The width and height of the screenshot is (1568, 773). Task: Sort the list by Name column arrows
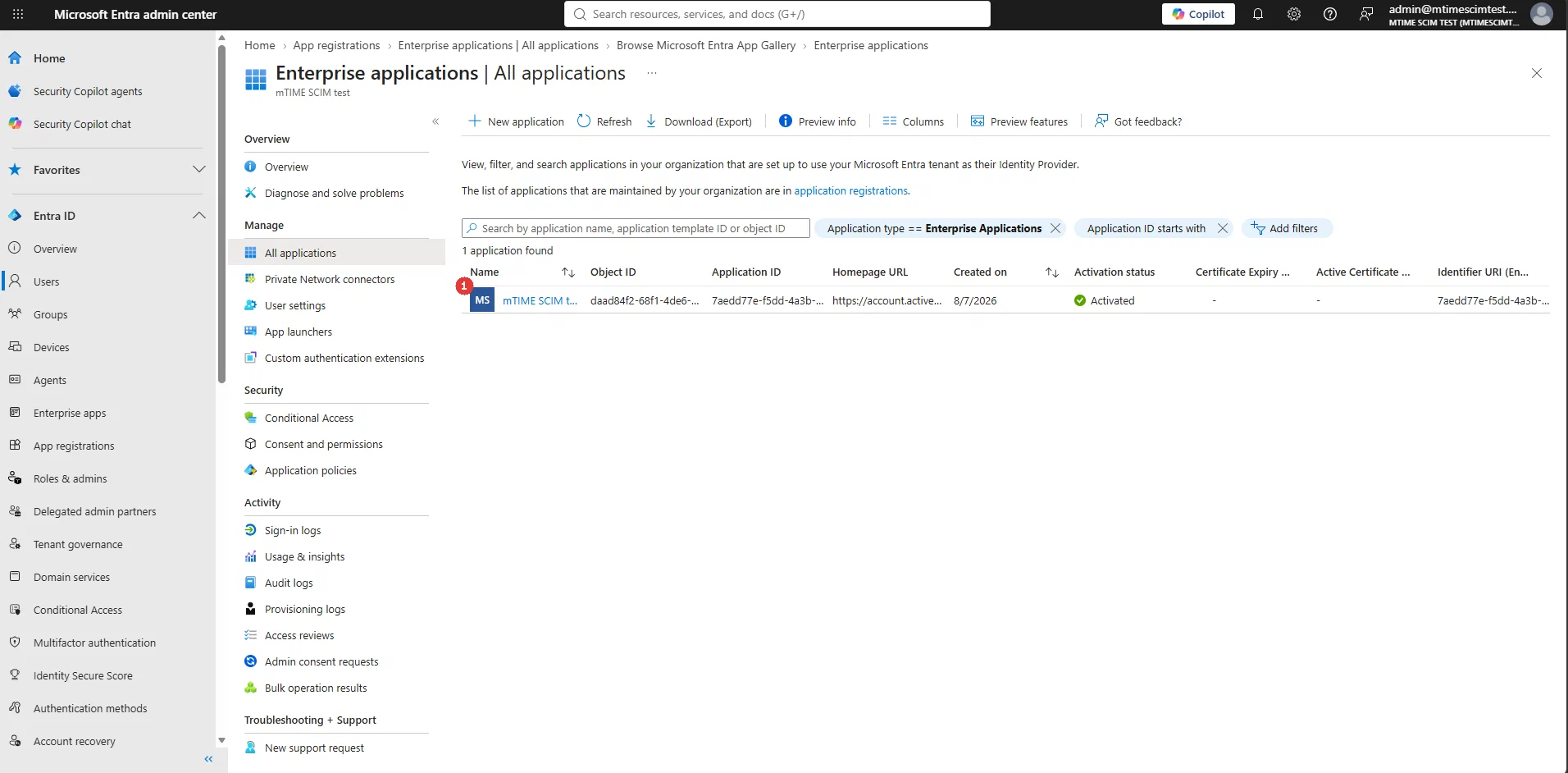pos(567,272)
